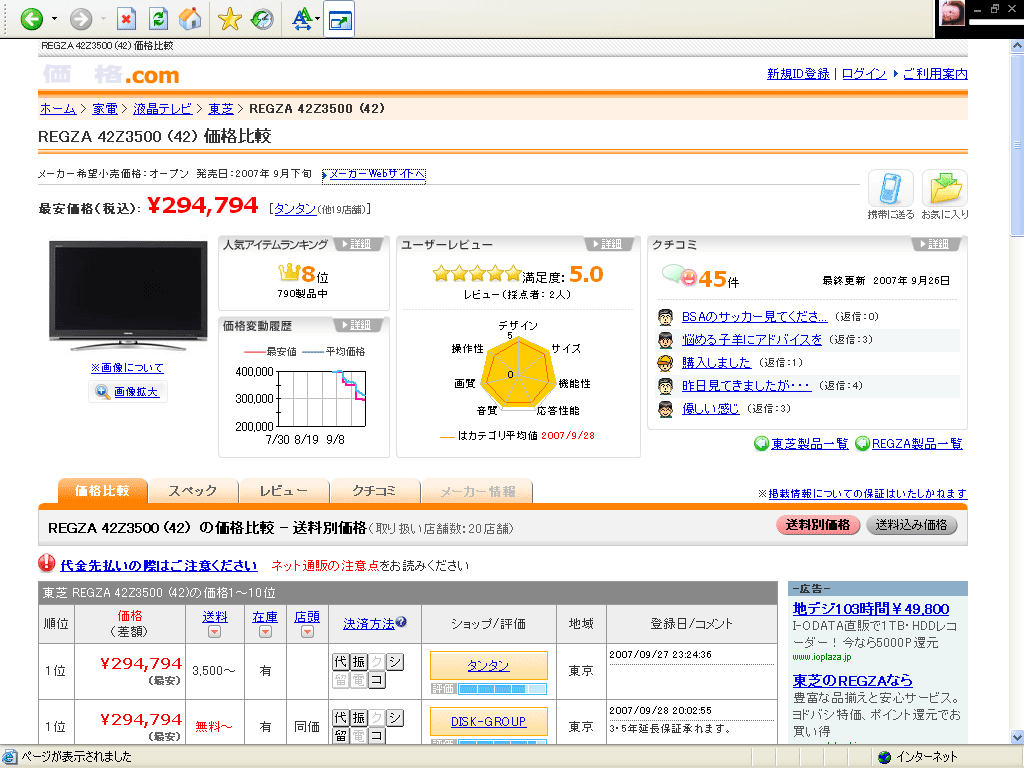The width and height of the screenshot is (1024, 768).
Task: Select 送料別価格 toggle button
Action: 818,525
